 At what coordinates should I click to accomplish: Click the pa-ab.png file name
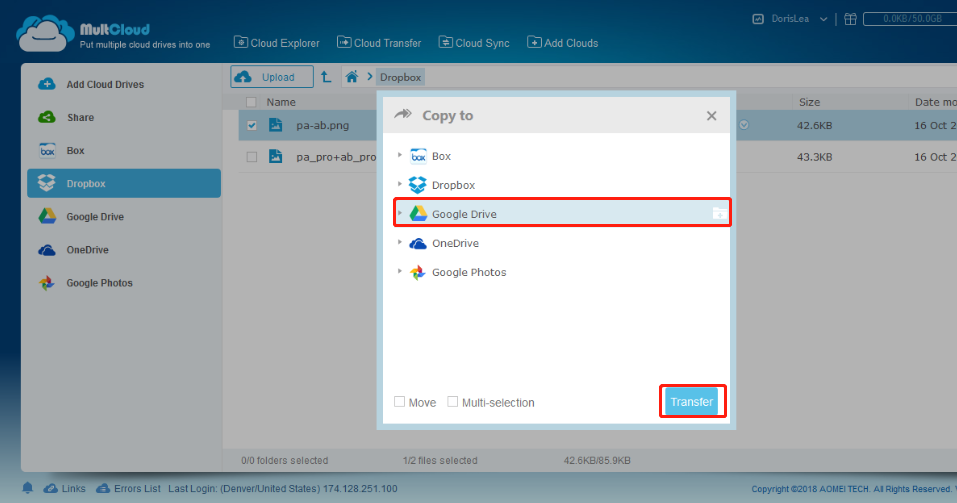(322, 125)
